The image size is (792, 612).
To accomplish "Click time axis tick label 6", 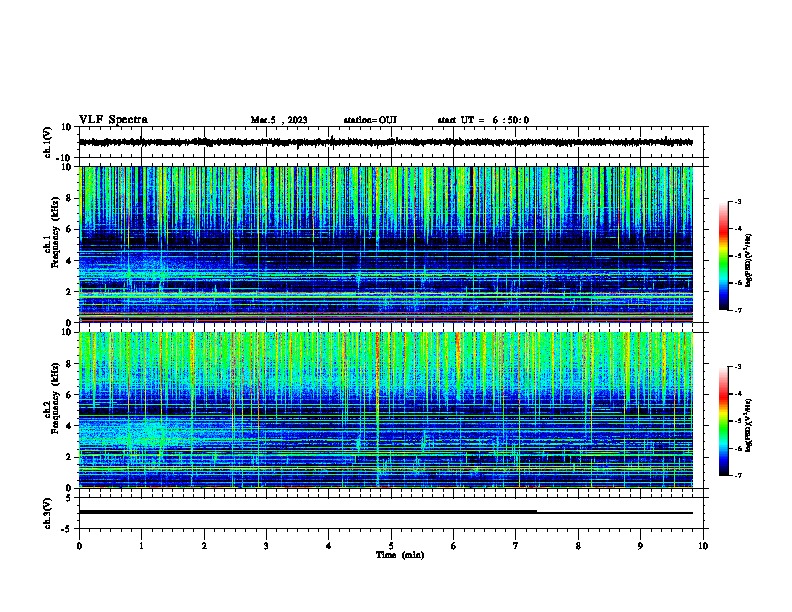I will pos(454,545).
